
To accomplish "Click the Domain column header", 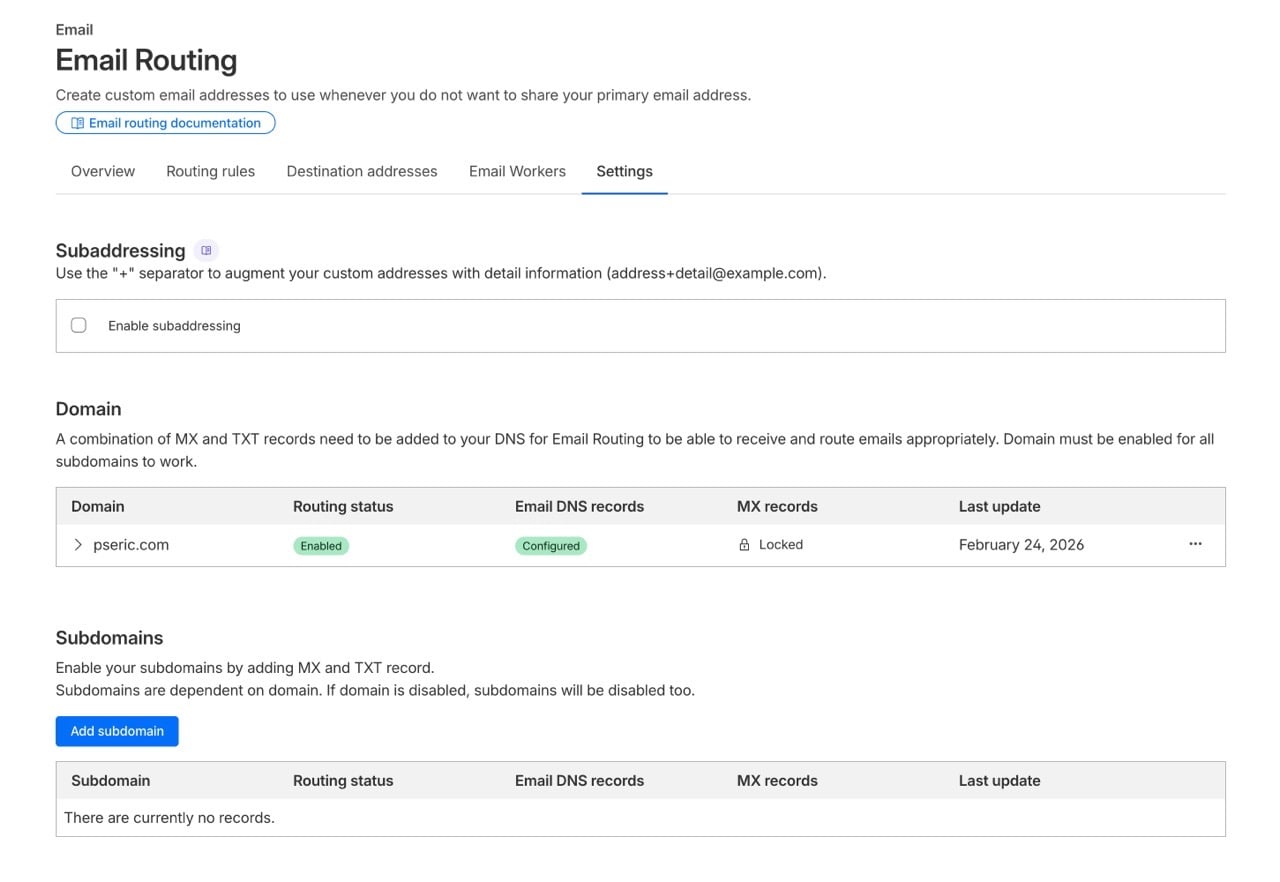I will pyautogui.click(x=97, y=506).
